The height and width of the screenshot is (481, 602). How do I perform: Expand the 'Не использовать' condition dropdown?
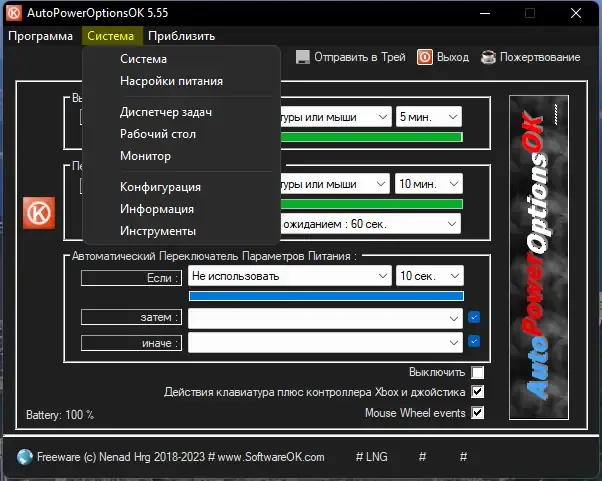290,276
